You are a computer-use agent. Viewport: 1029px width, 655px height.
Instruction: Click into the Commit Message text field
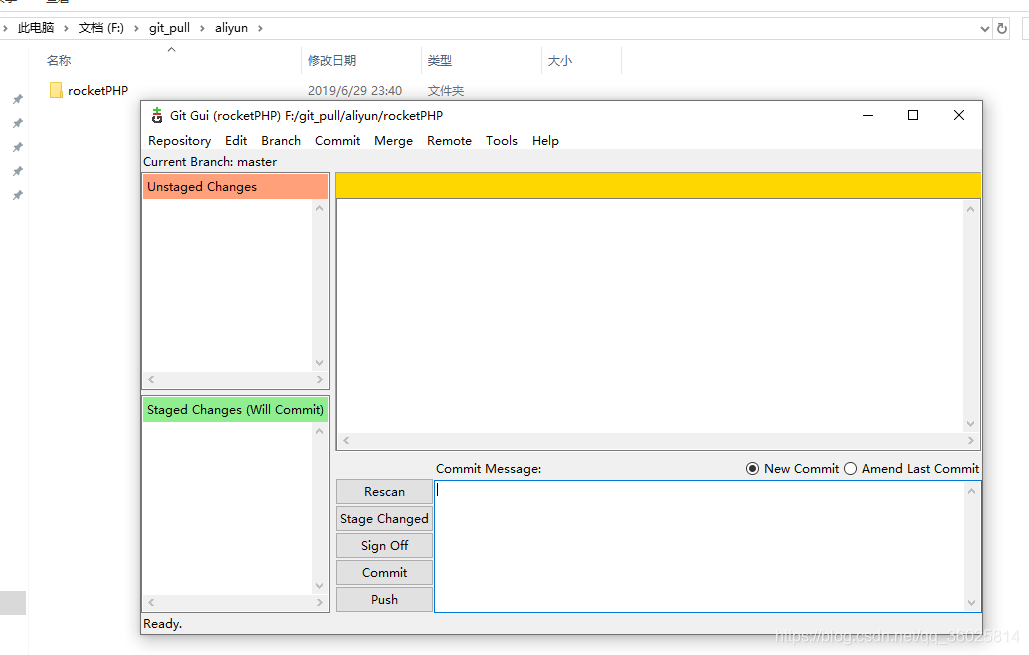pyautogui.click(x=699, y=546)
